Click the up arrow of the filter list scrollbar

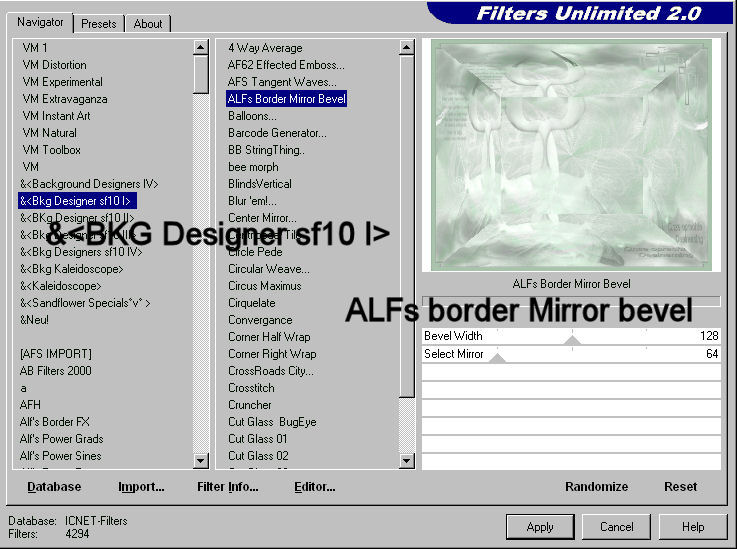pos(407,47)
